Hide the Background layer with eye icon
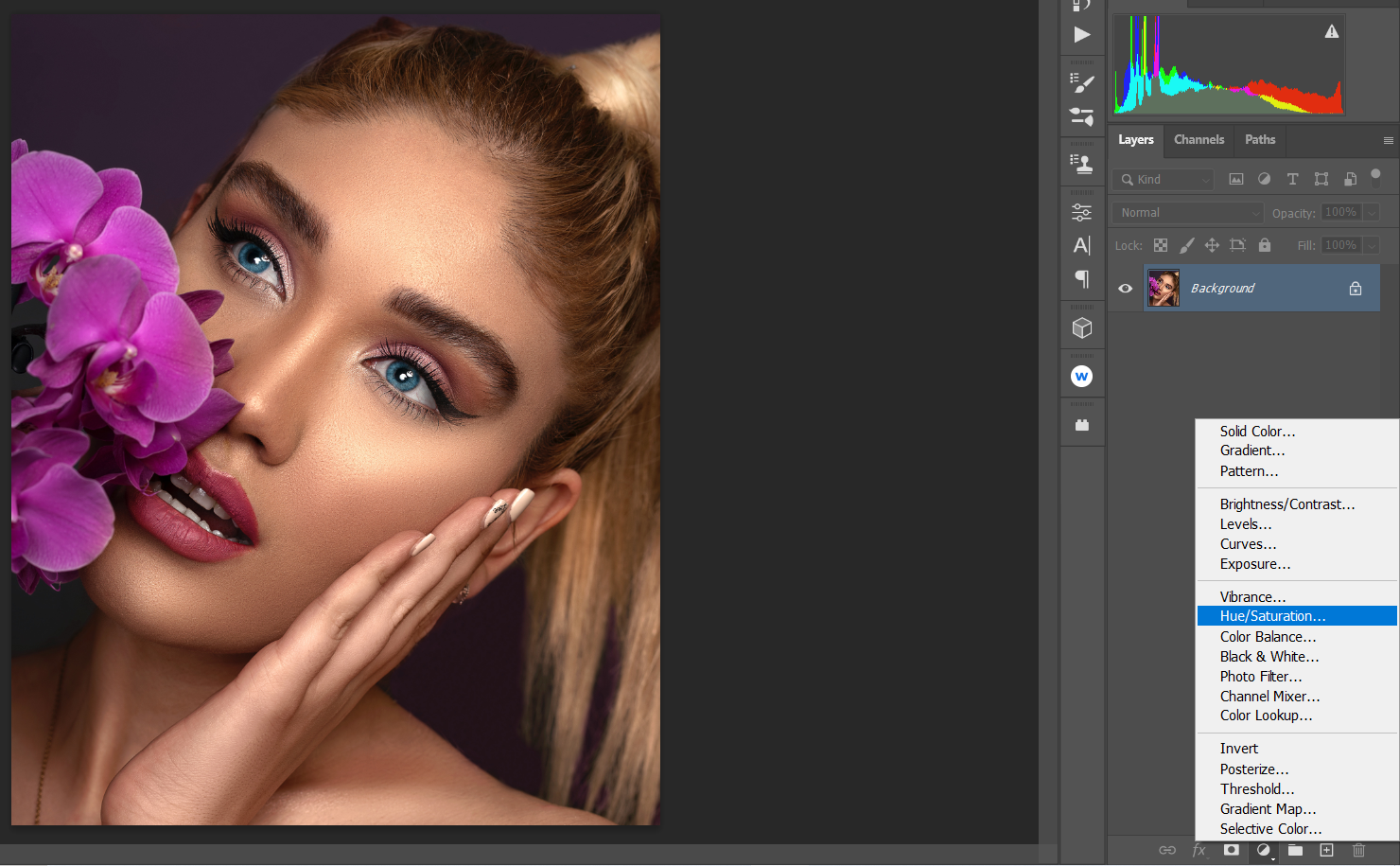 pyautogui.click(x=1126, y=289)
